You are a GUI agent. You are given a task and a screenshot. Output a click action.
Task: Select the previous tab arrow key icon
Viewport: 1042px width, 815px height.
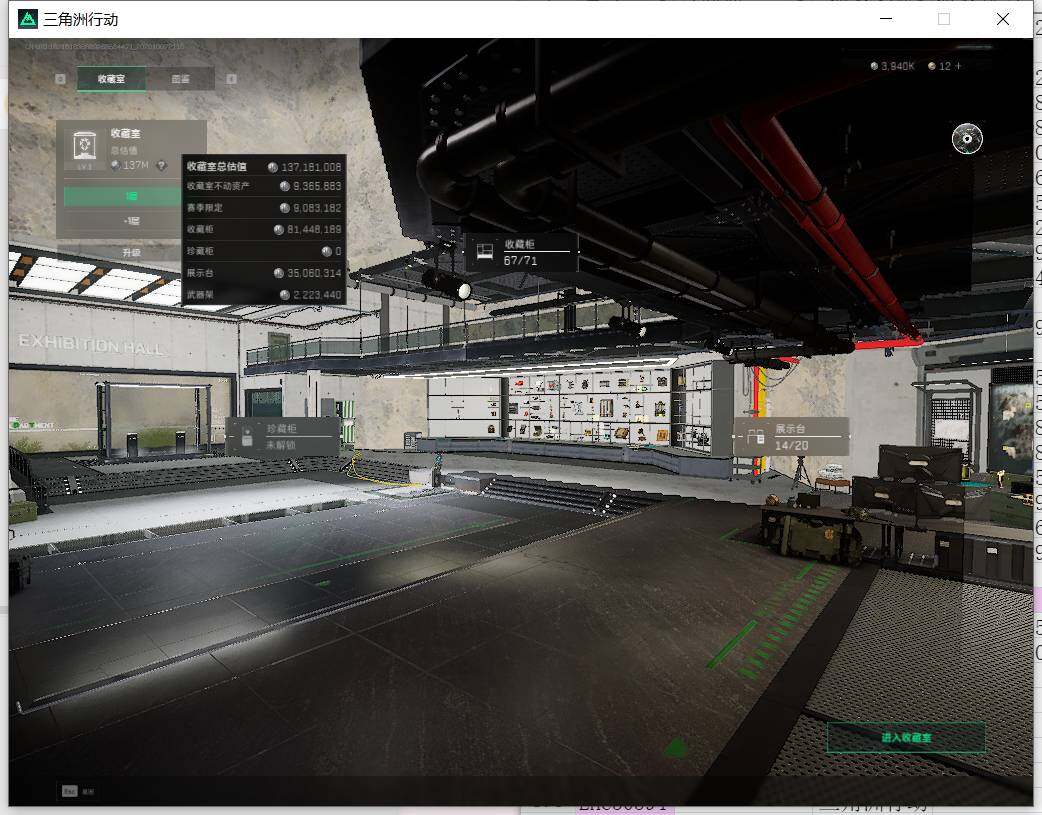pos(60,78)
